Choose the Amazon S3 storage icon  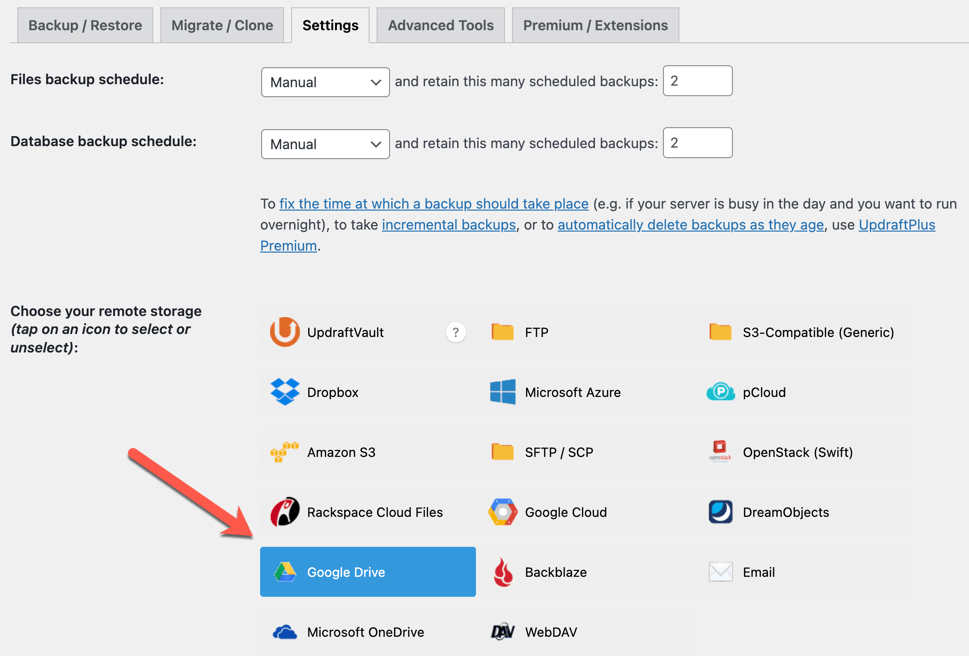pos(285,452)
